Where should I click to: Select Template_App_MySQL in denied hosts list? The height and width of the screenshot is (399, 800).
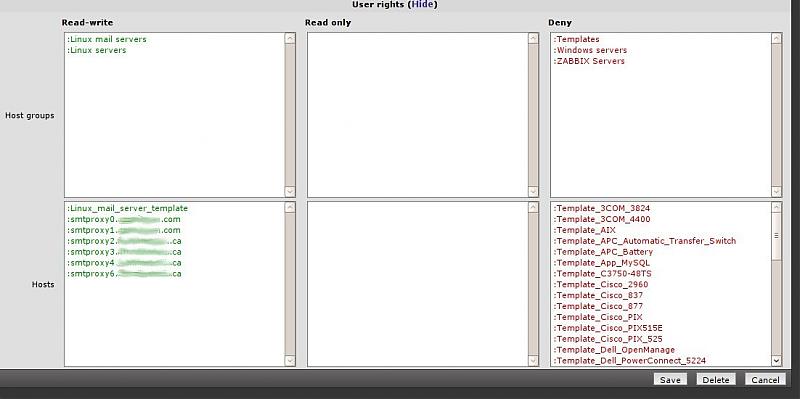coord(602,263)
